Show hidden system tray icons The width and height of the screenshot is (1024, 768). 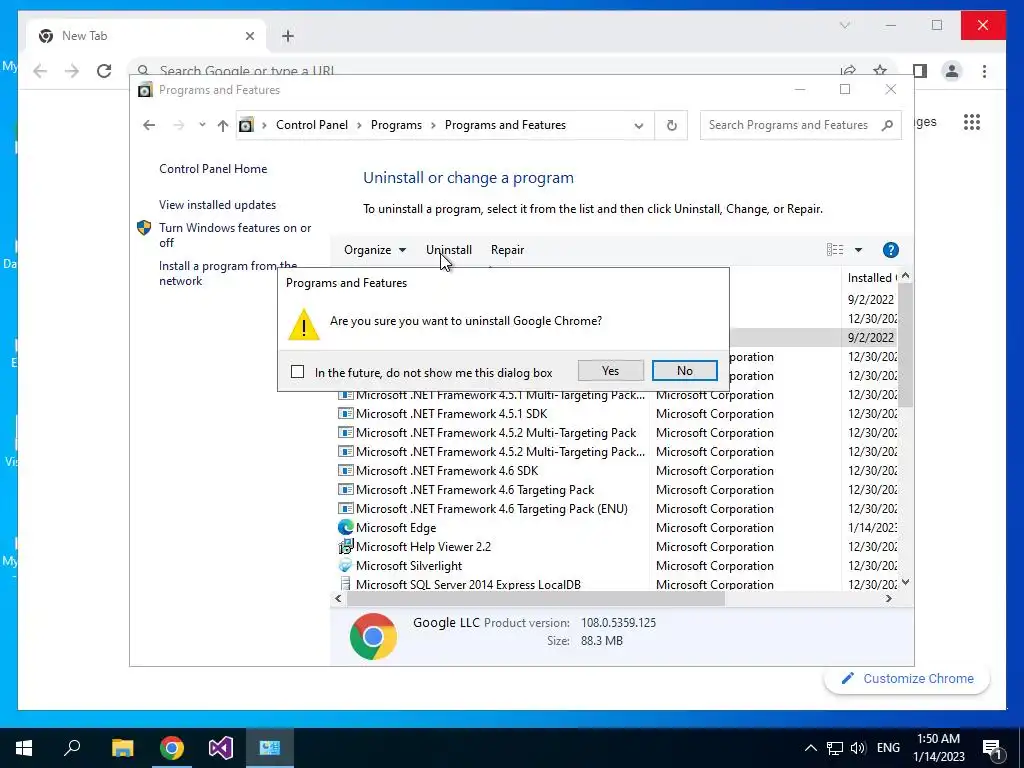[x=810, y=748]
